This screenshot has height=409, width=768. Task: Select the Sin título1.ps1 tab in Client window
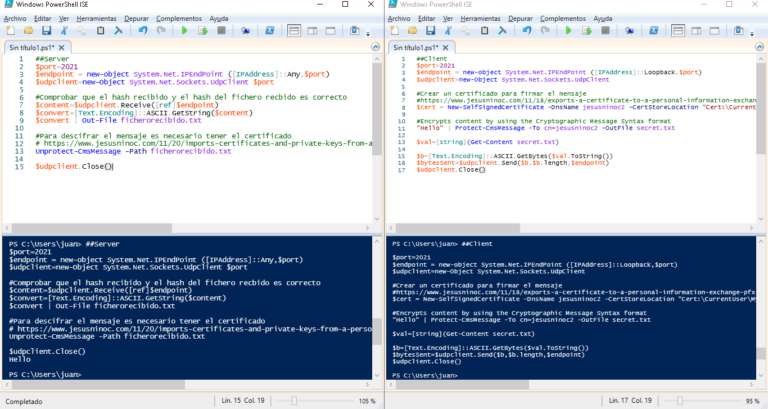[415, 47]
